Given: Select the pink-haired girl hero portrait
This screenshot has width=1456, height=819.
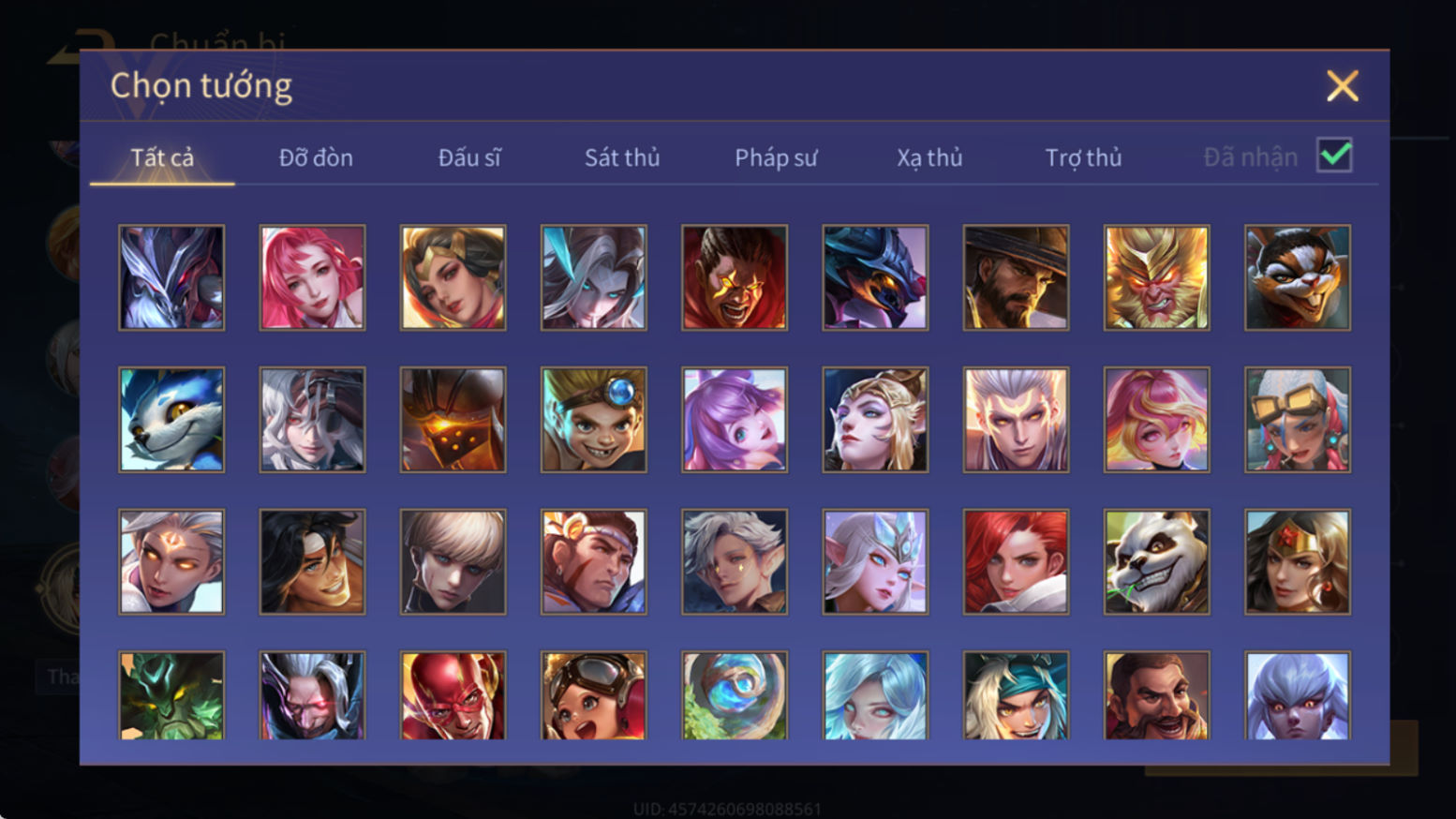Looking at the screenshot, I should point(312,276).
